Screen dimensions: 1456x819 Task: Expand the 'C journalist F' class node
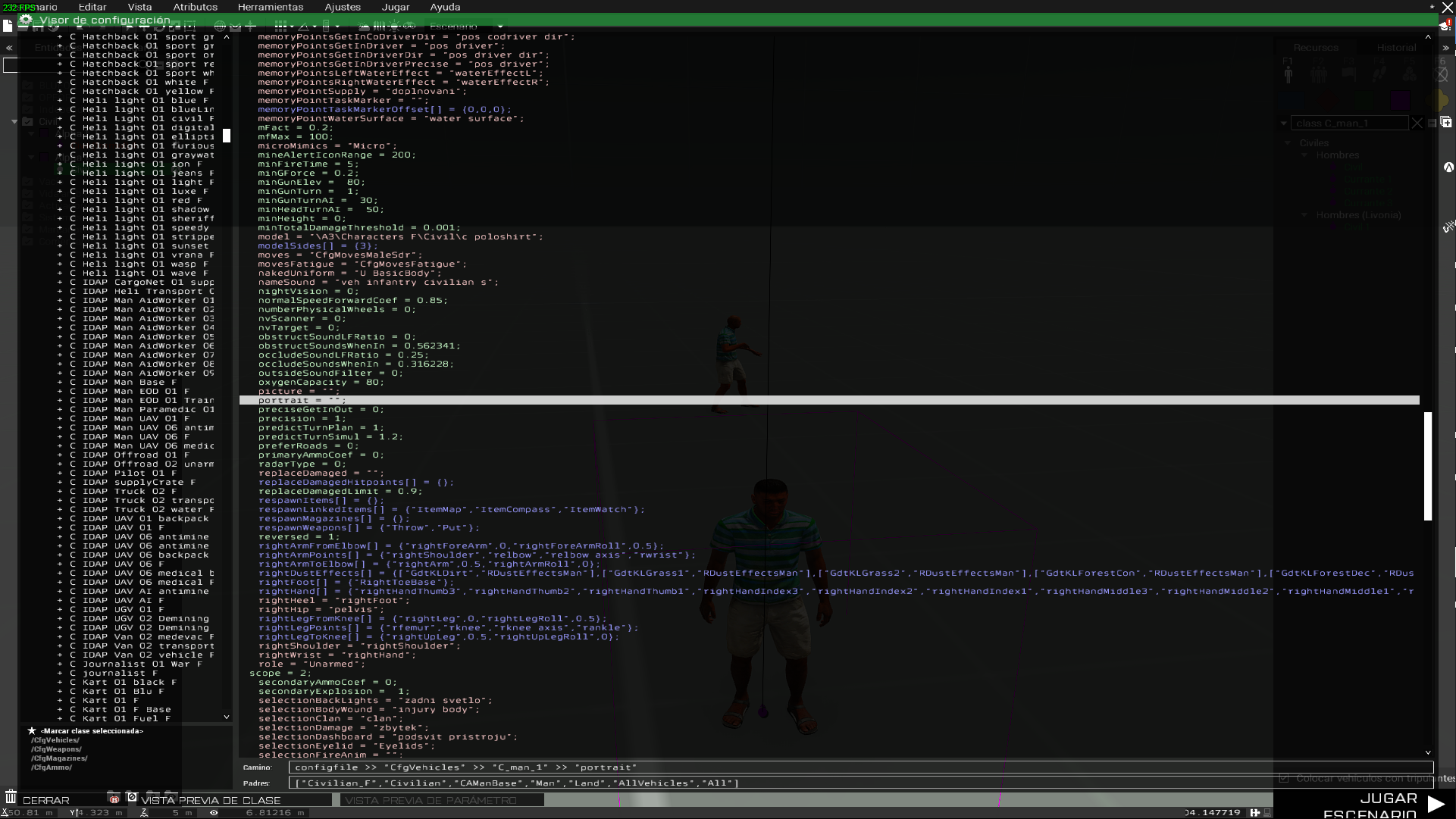pos(61,674)
